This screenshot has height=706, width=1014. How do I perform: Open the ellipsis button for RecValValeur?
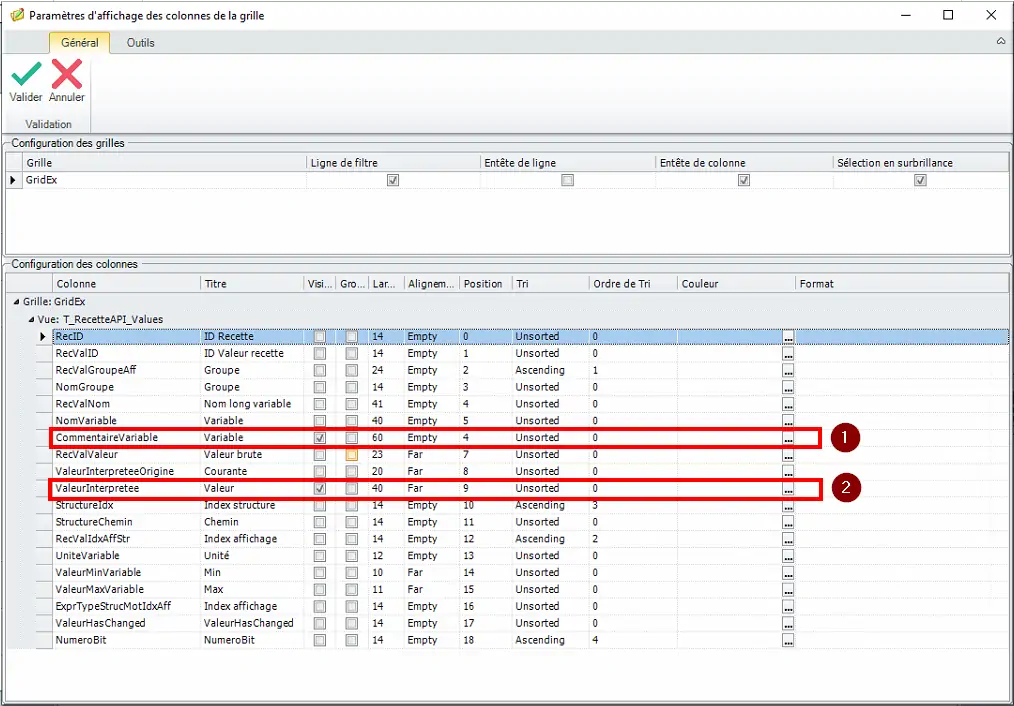tap(788, 455)
